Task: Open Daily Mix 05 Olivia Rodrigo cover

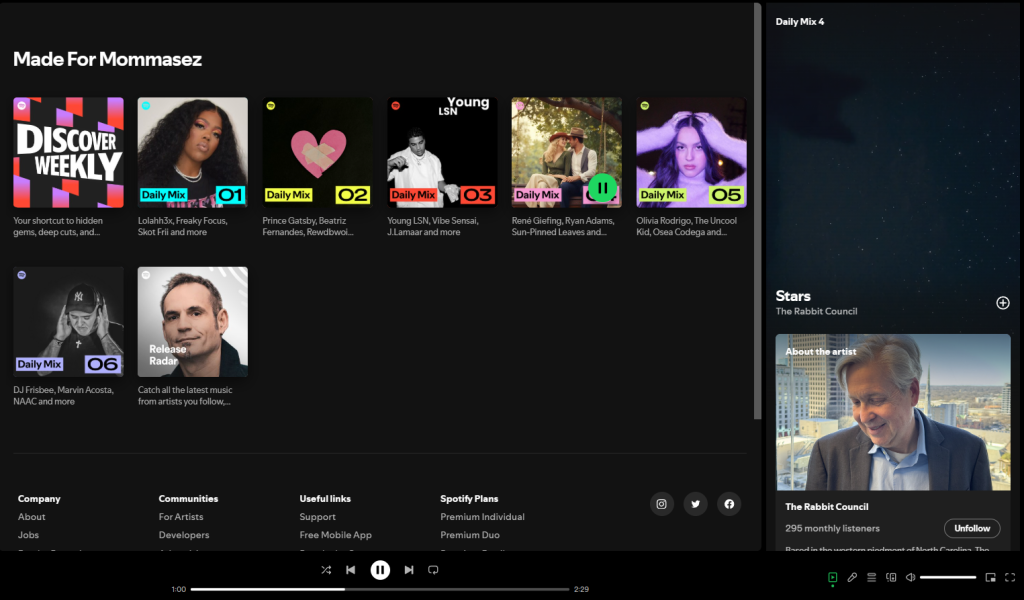Action: click(x=692, y=153)
